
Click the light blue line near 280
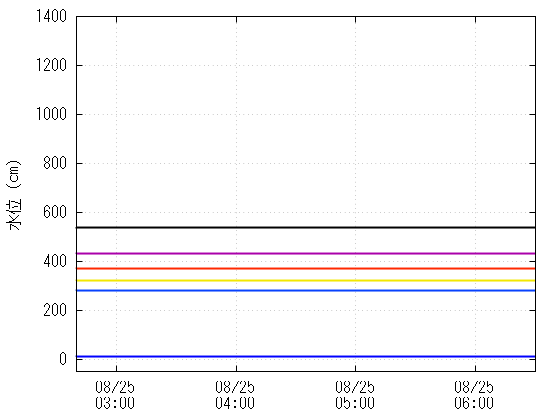(x=306, y=290)
